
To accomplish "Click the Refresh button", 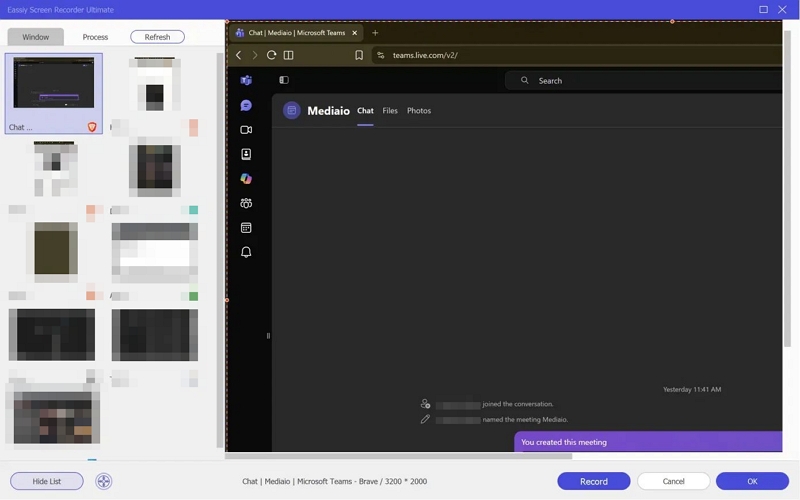I will pyautogui.click(x=157, y=37).
